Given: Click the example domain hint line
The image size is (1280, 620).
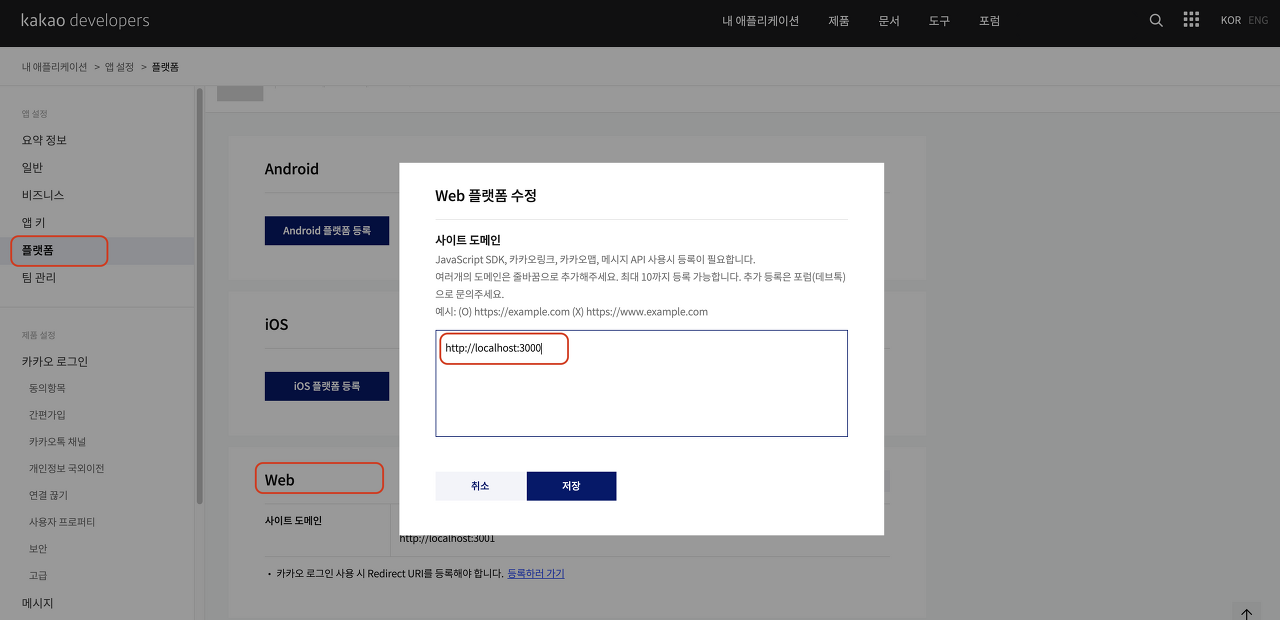Looking at the screenshot, I should (x=571, y=312).
